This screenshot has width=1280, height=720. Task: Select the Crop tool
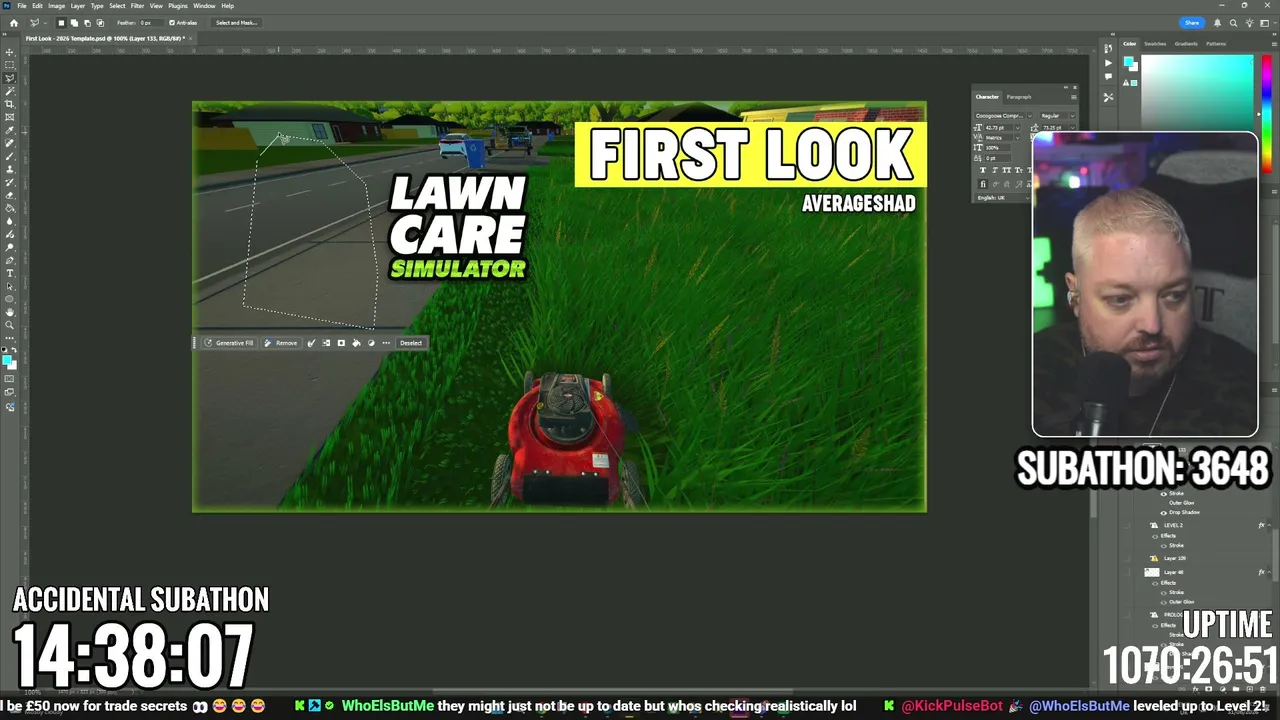click(10, 104)
